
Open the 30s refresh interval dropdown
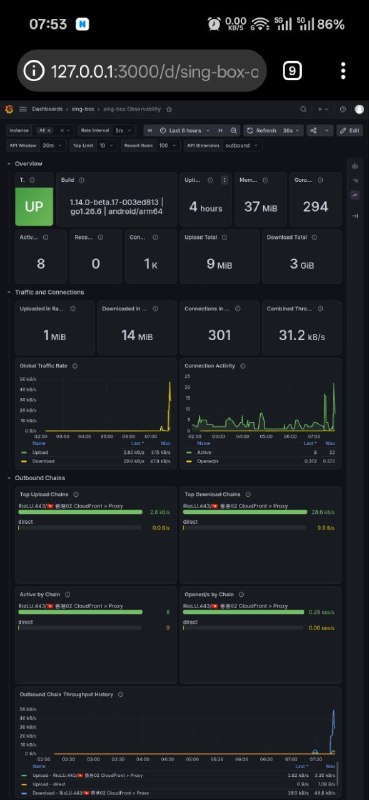(291, 131)
